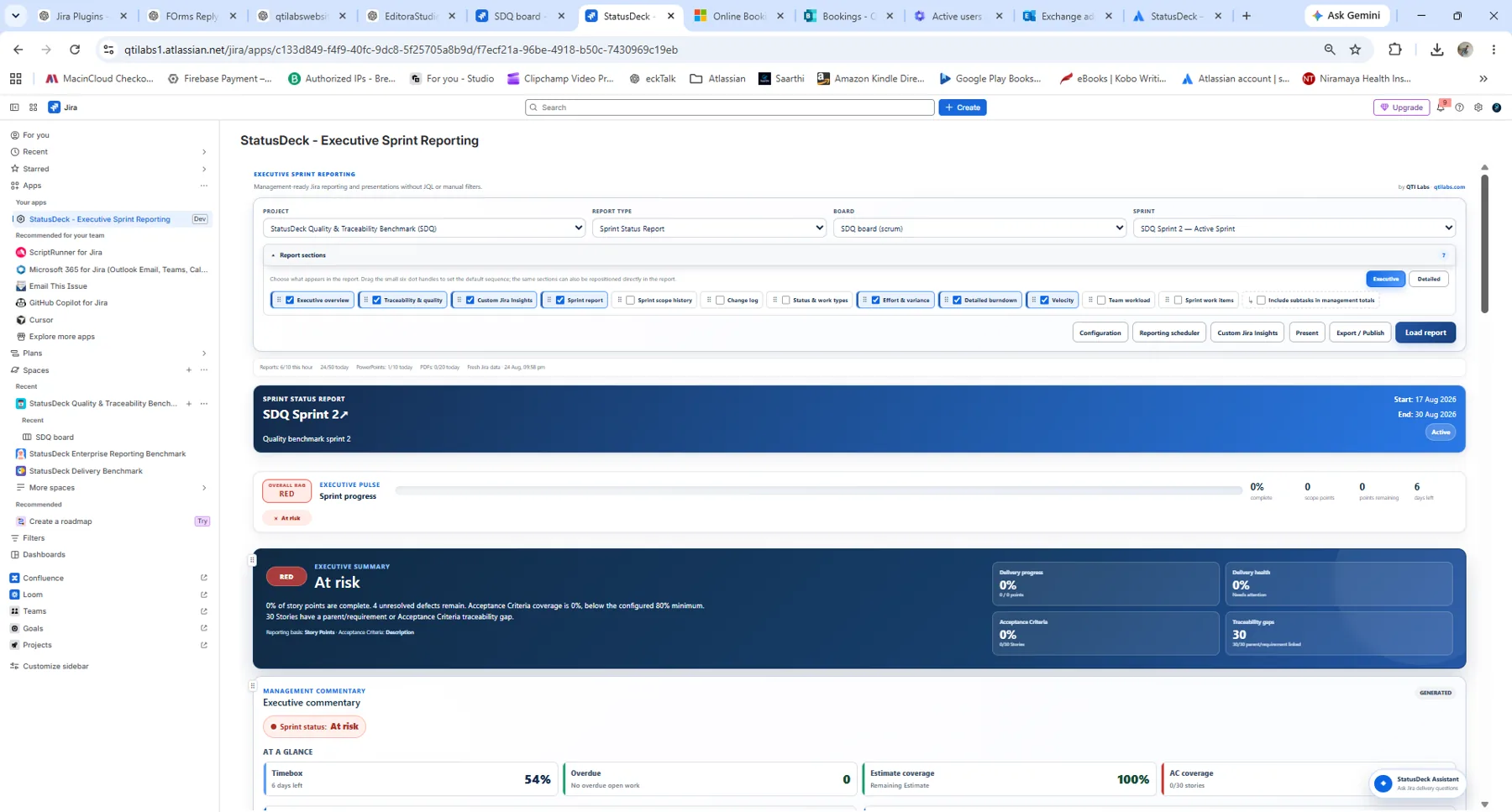The width and height of the screenshot is (1512, 812).
Task: Open the Report type dropdown
Action: (709, 228)
